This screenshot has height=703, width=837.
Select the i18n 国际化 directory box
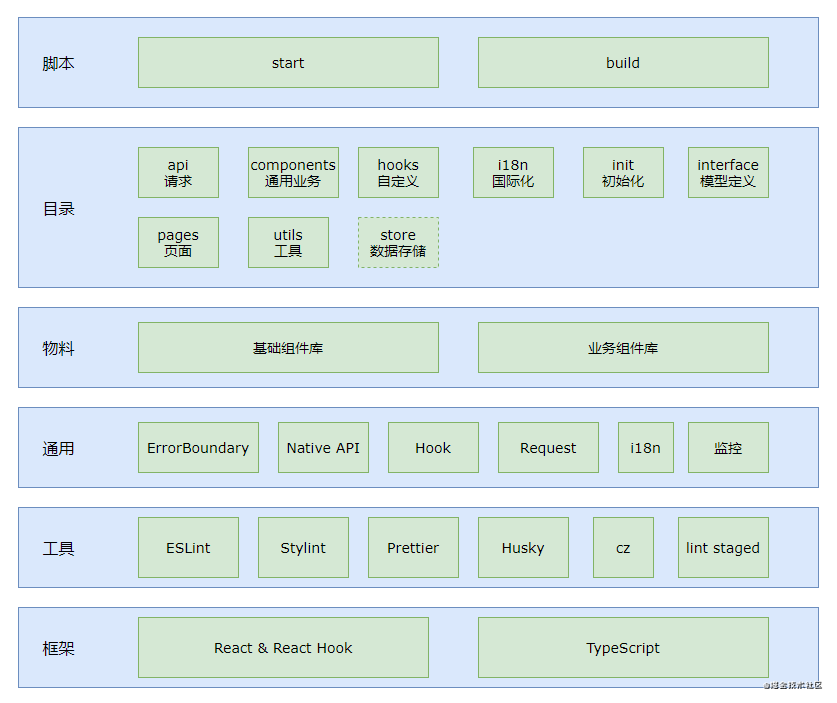[x=513, y=172]
